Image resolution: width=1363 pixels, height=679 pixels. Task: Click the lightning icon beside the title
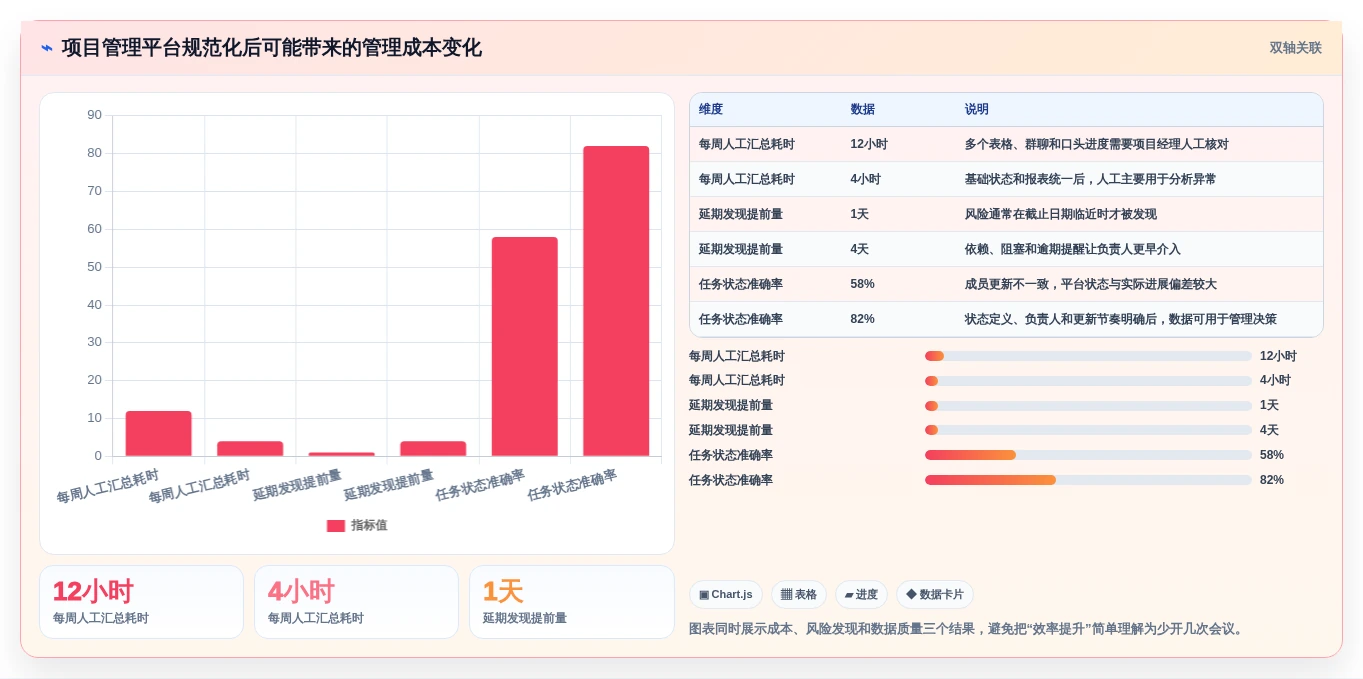47,48
